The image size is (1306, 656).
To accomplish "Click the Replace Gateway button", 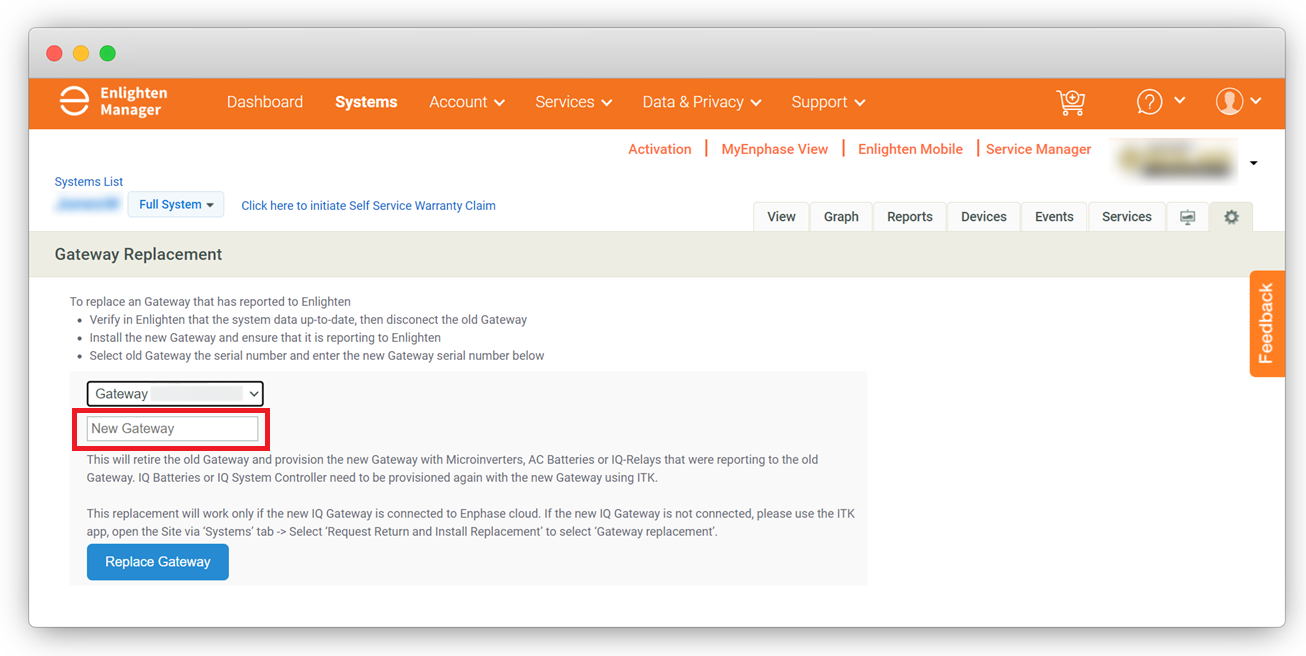I will (x=158, y=562).
